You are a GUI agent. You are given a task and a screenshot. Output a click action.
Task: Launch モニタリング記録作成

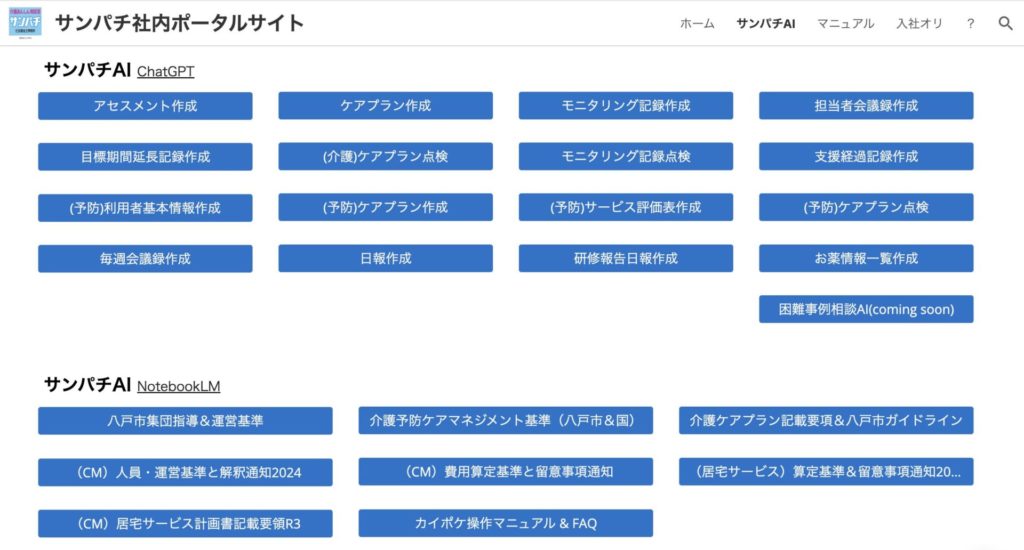[x=625, y=106]
